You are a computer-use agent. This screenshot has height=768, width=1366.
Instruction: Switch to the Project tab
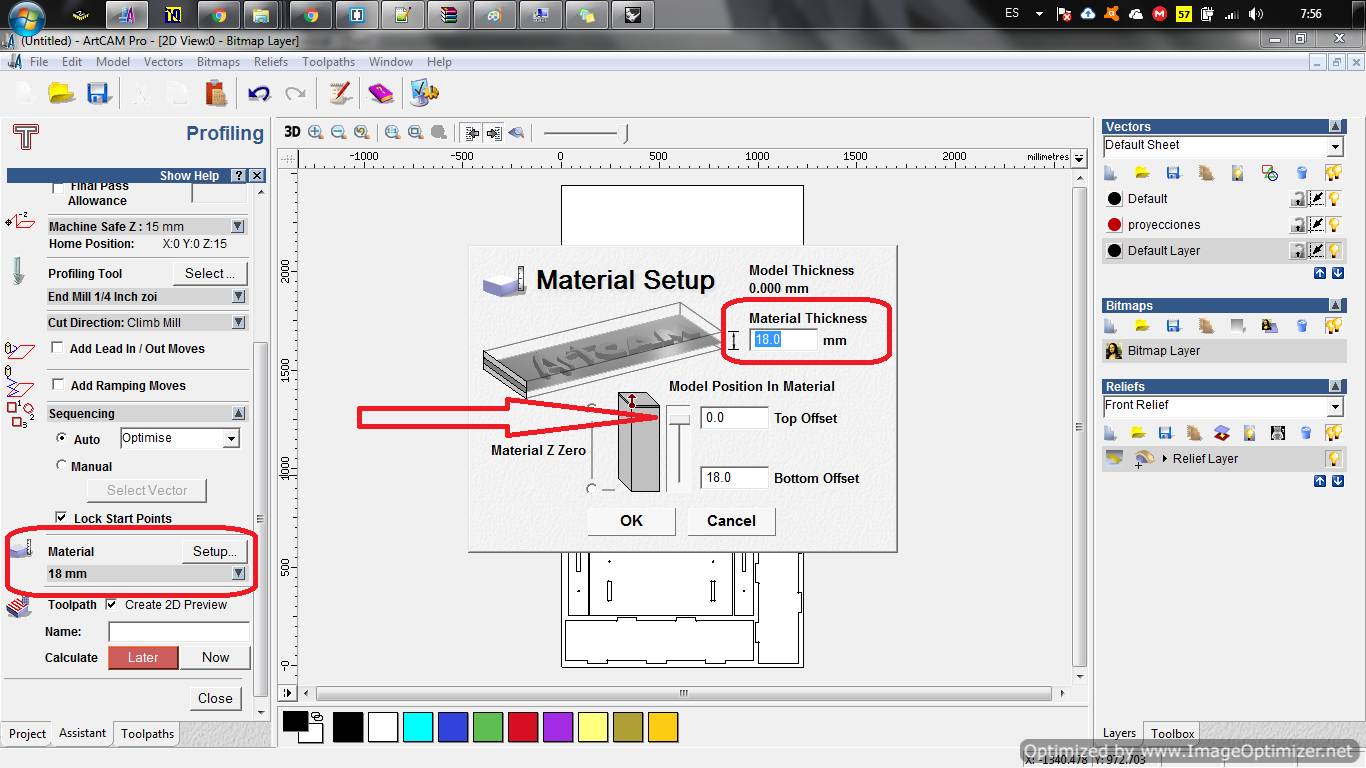27,734
